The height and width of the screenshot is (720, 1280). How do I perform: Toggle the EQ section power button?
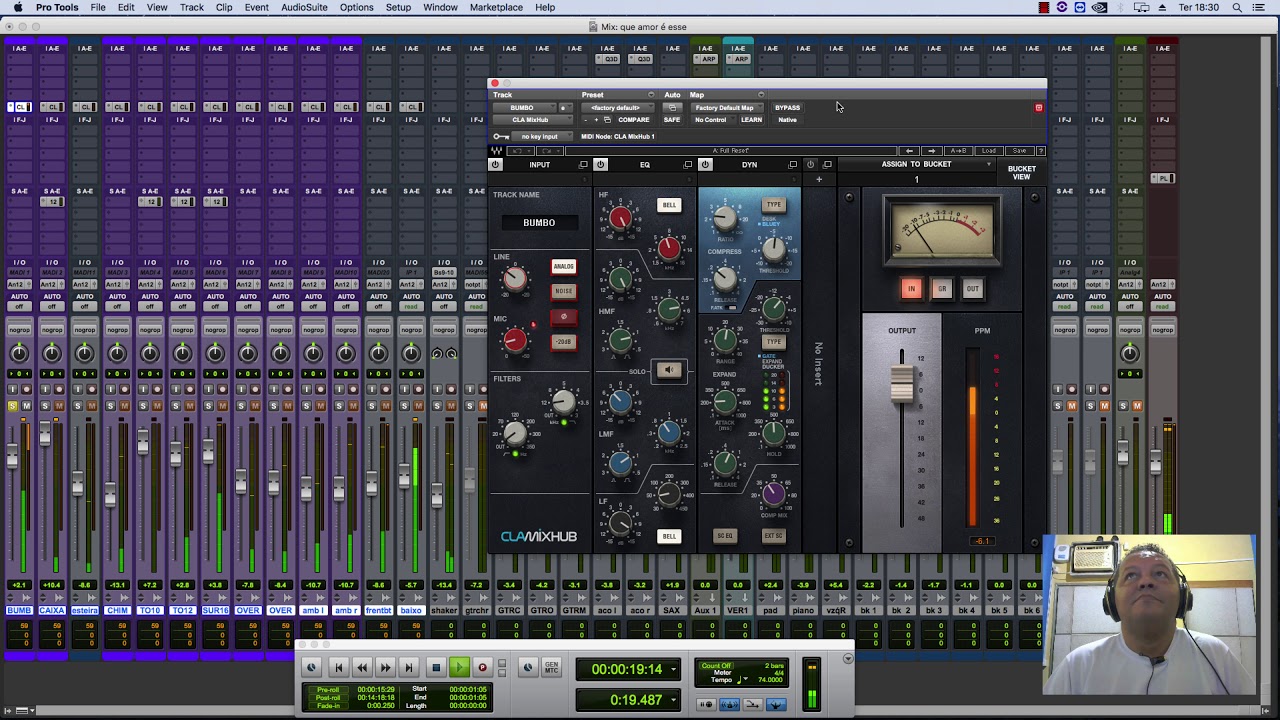[x=600, y=164]
